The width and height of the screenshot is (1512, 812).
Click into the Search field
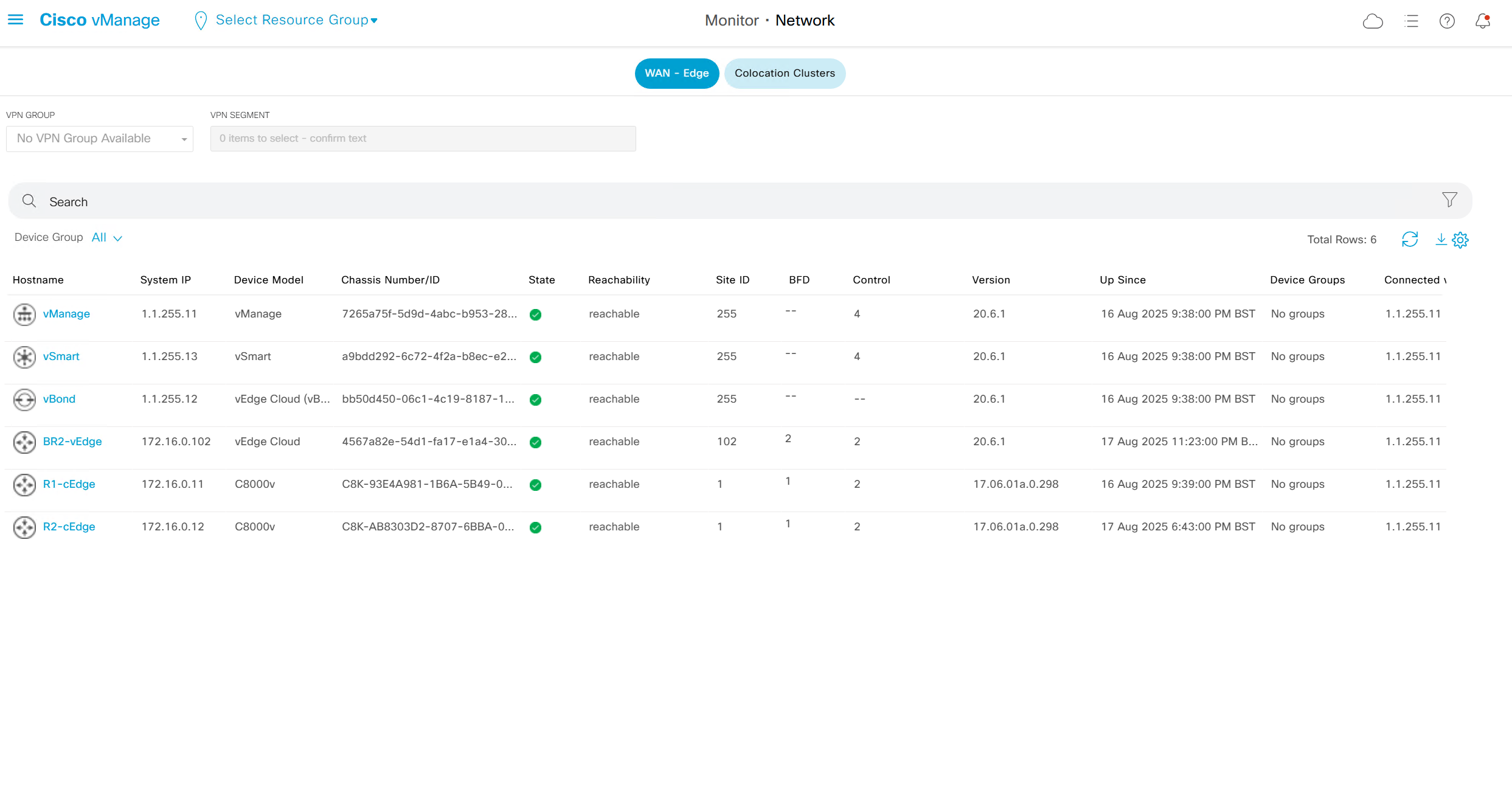[730, 201]
